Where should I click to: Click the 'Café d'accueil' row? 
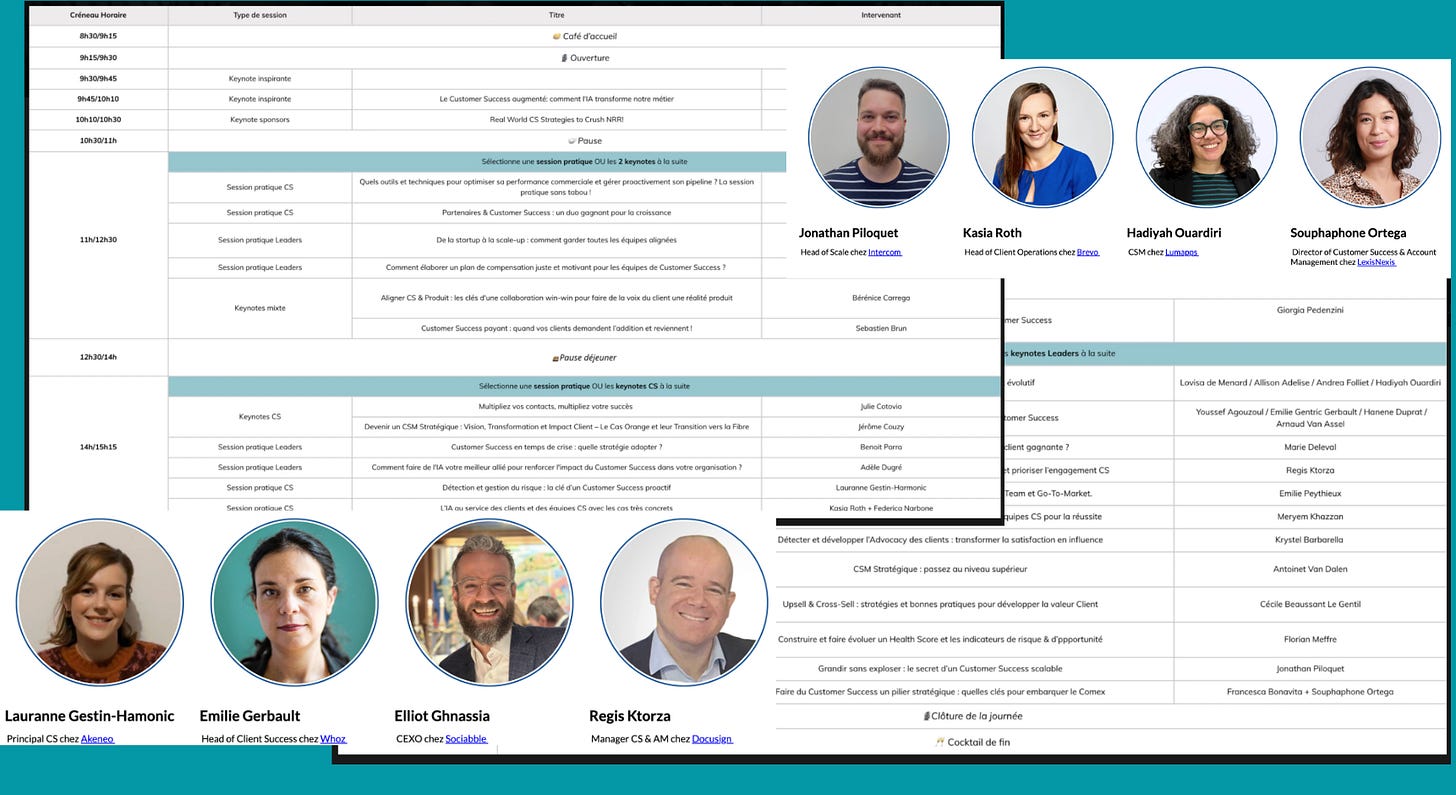click(584, 36)
